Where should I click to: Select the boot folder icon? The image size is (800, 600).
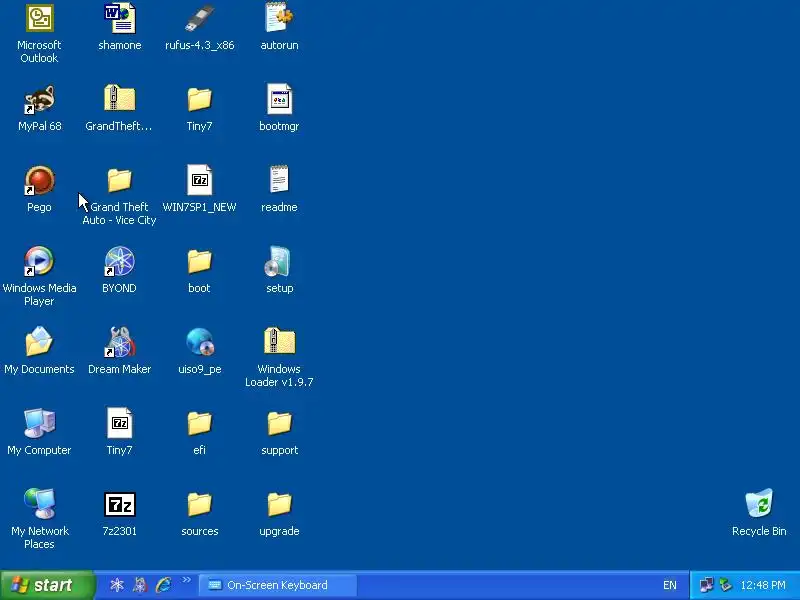(x=199, y=261)
